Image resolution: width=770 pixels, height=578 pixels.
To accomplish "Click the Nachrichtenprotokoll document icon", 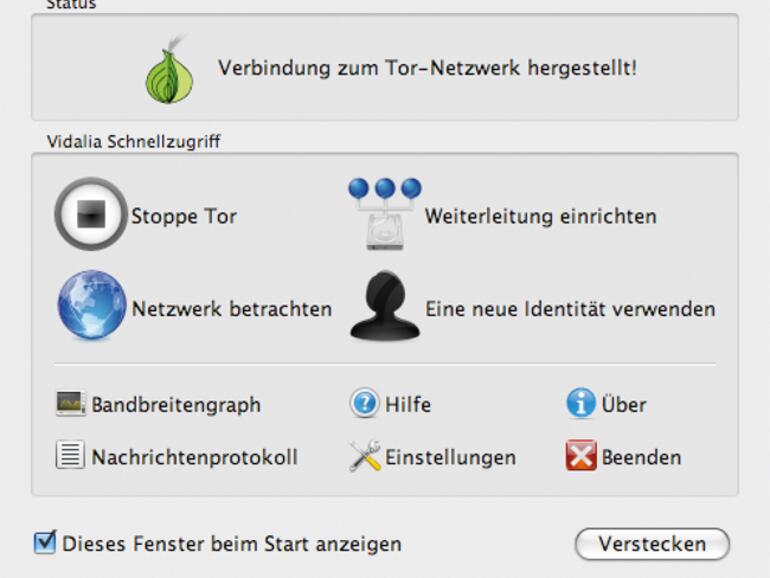I will click(x=70, y=454).
